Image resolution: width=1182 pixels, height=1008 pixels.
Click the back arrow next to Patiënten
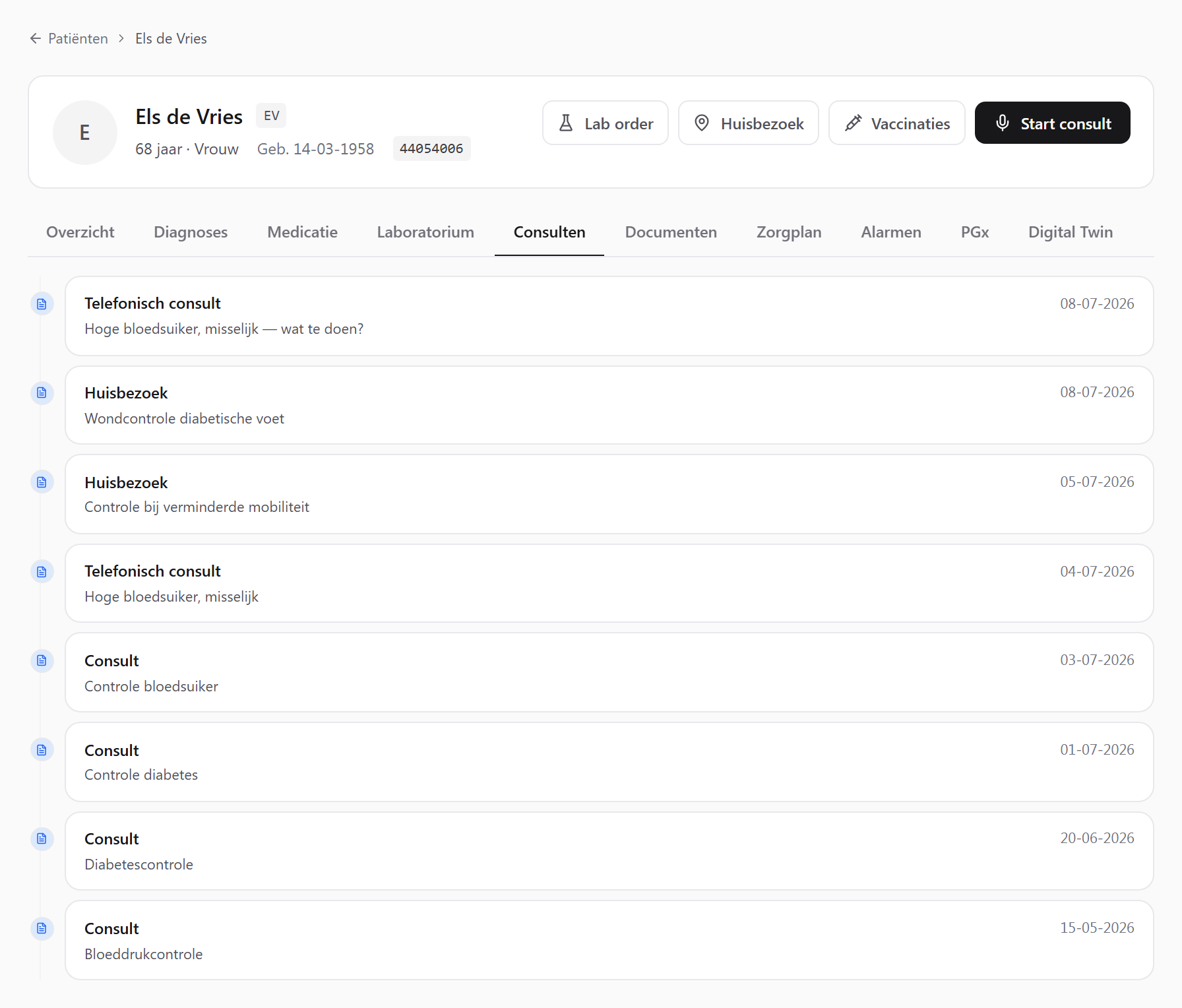click(x=36, y=39)
